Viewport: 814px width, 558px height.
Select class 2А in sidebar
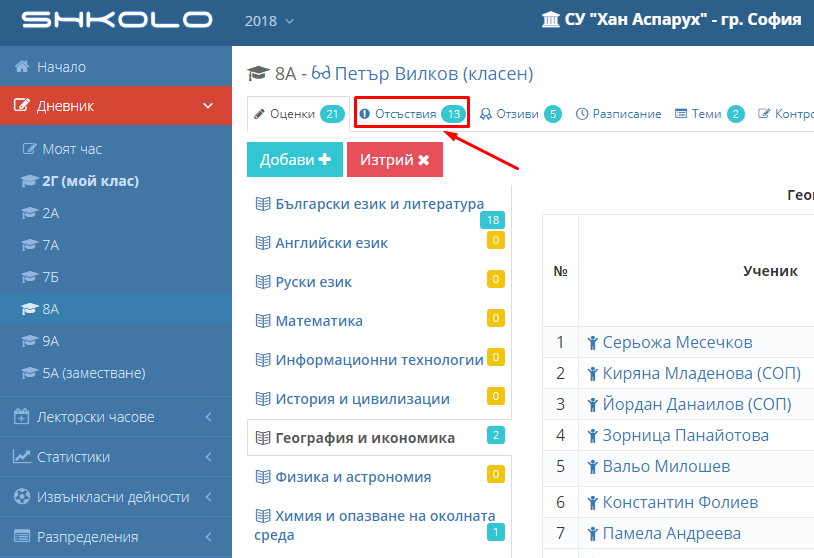[50, 213]
